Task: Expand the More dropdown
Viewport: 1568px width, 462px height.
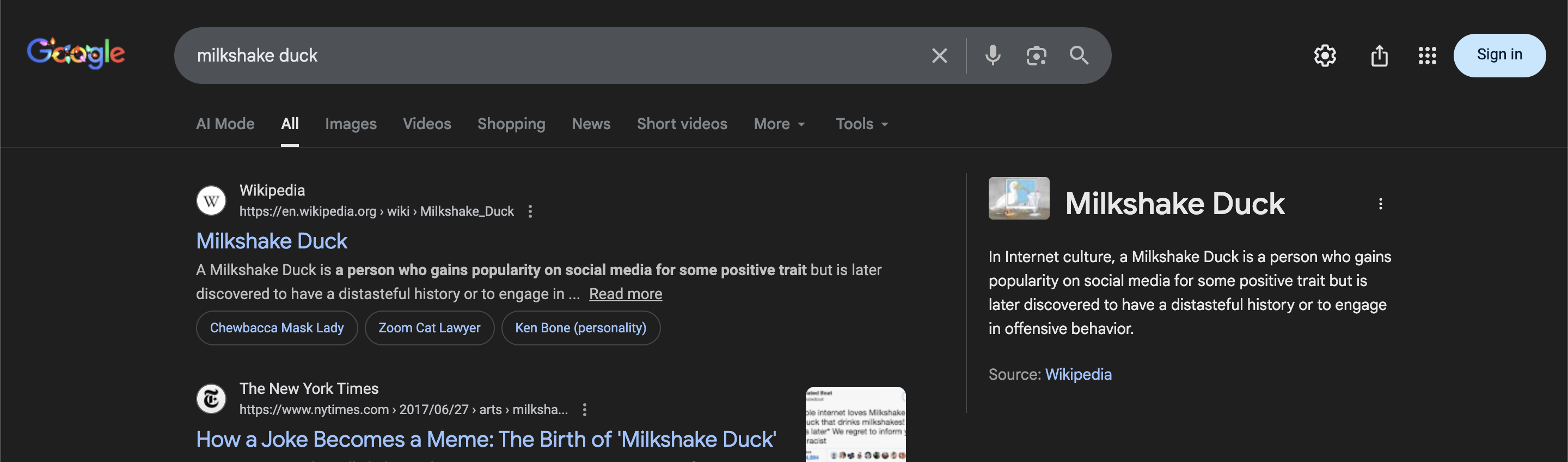Action: tap(780, 124)
